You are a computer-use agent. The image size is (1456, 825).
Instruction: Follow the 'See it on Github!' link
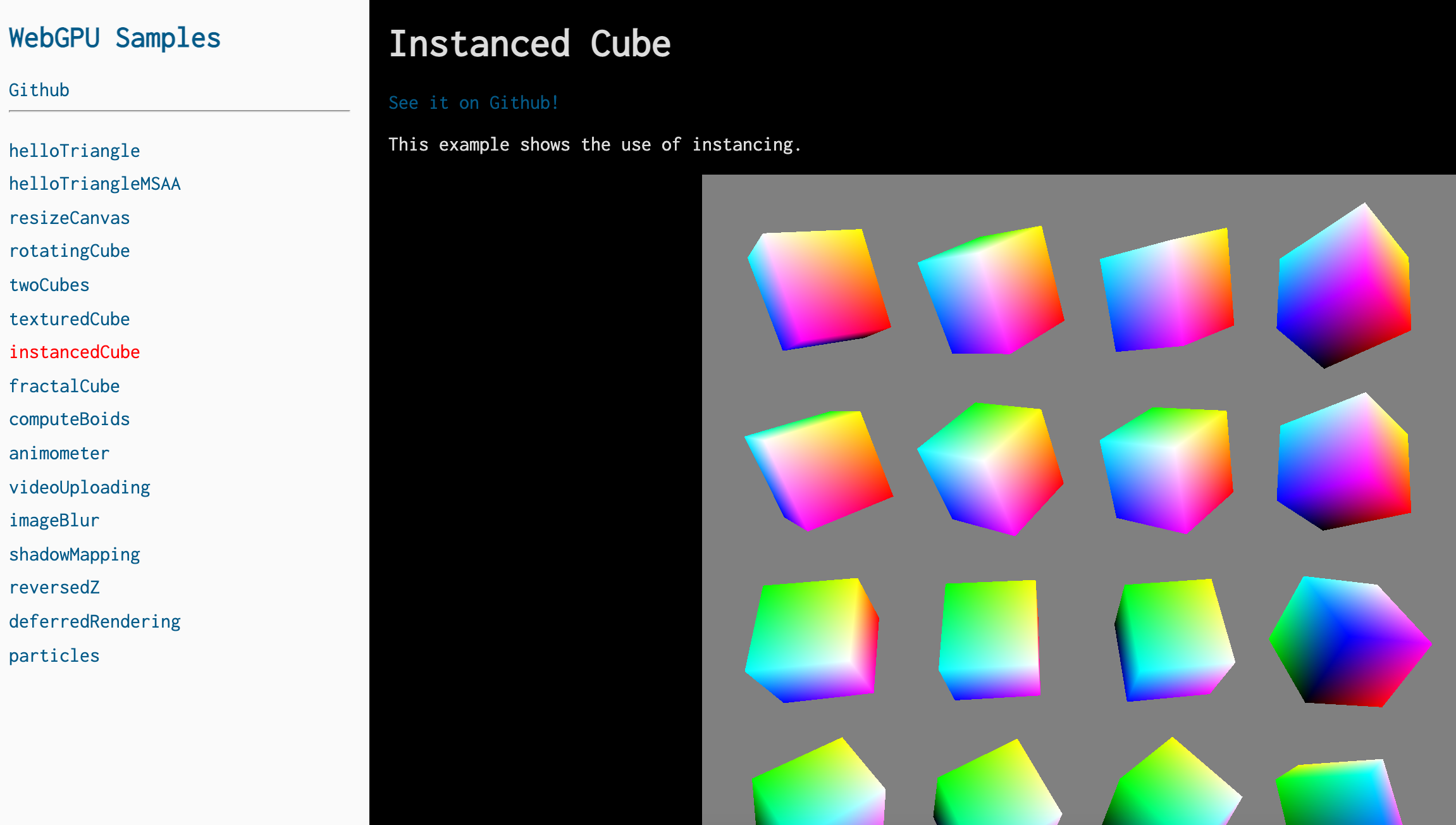pos(474,102)
